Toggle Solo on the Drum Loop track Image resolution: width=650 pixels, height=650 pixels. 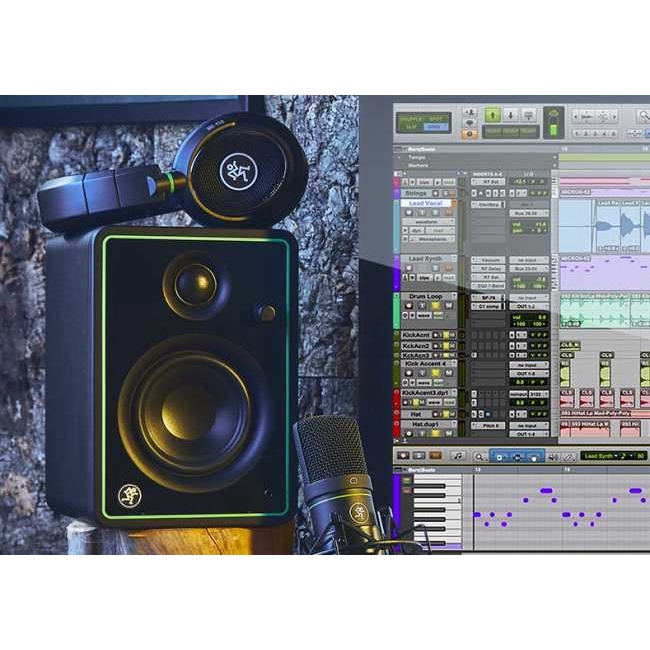435,306
